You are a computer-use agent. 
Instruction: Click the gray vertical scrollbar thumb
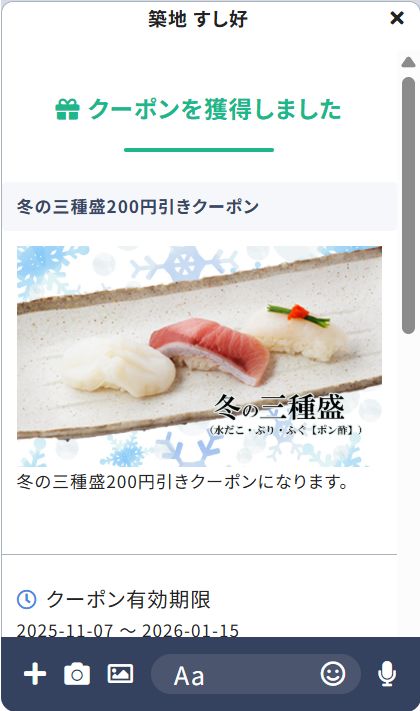click(408, 205)
